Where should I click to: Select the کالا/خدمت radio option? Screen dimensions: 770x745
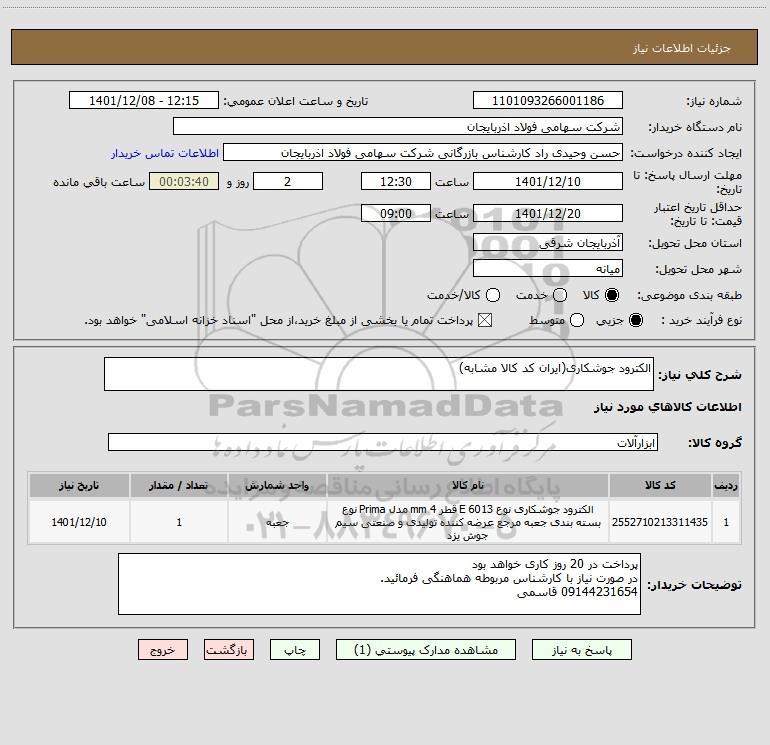click(493, 295)
